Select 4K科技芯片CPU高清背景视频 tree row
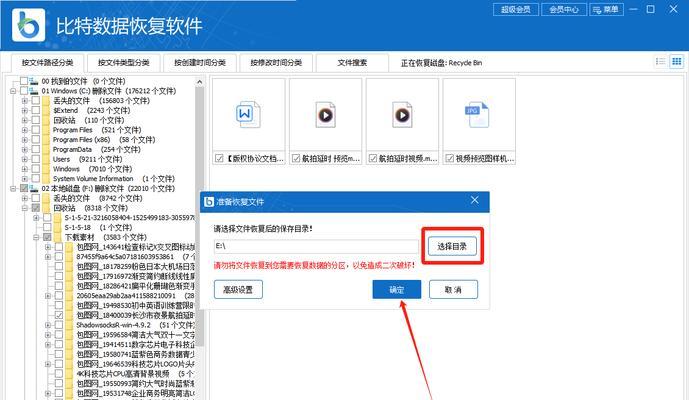The height and width of the screenshot is (400, 689). pos(135,374)
